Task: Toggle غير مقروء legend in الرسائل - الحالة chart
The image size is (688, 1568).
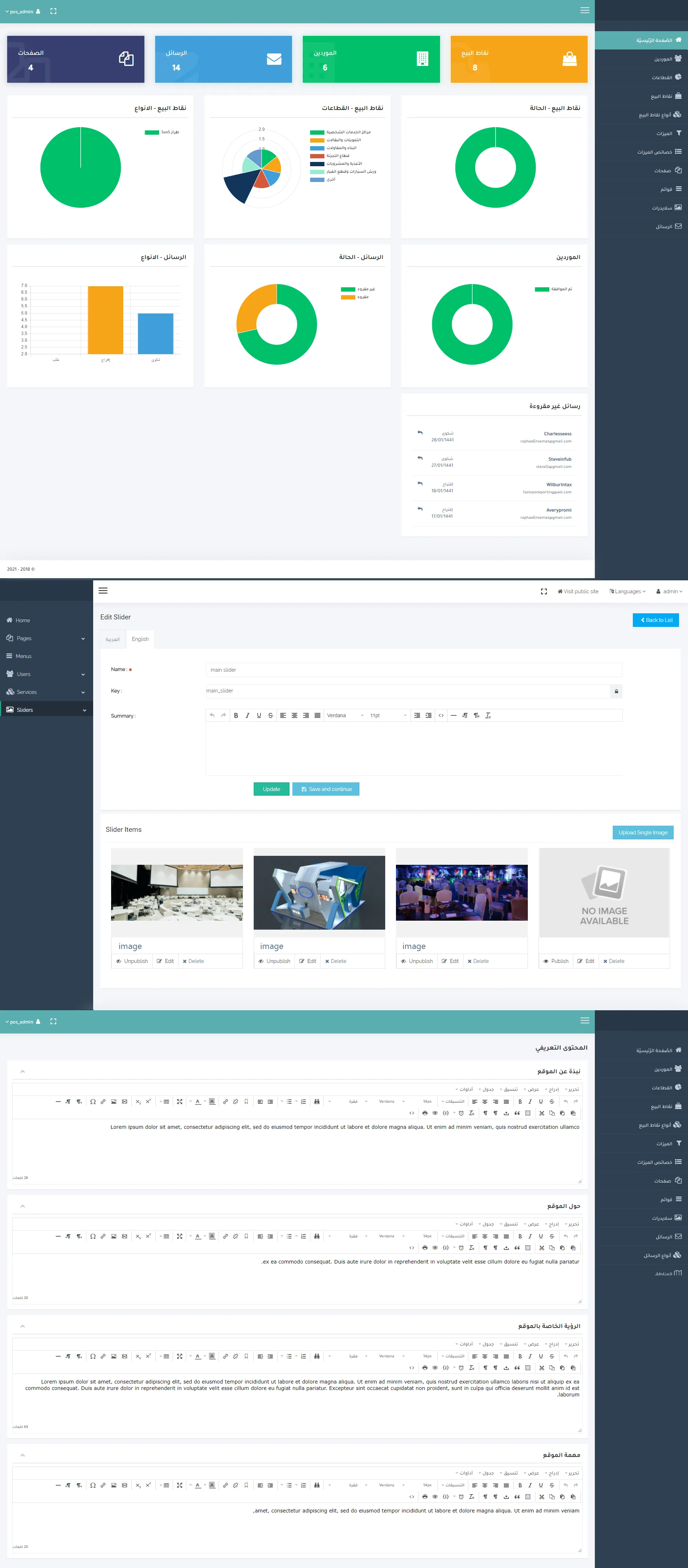Action: pos(358,289)
